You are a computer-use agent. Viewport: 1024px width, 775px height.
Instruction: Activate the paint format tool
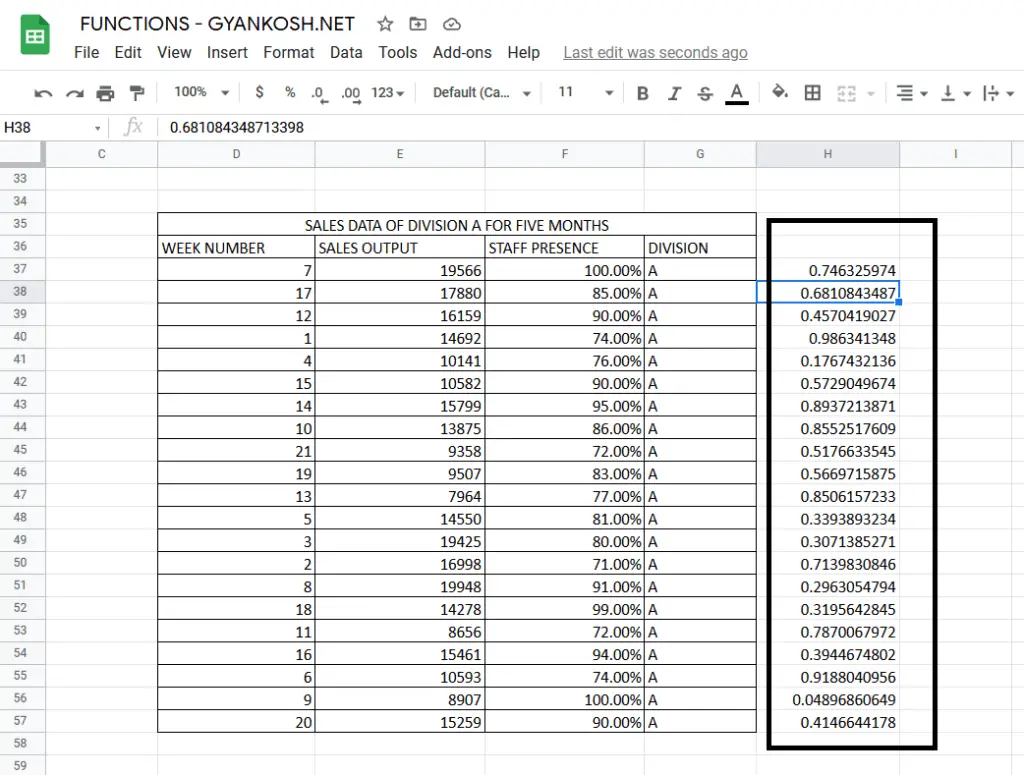(x=136, y=93)
